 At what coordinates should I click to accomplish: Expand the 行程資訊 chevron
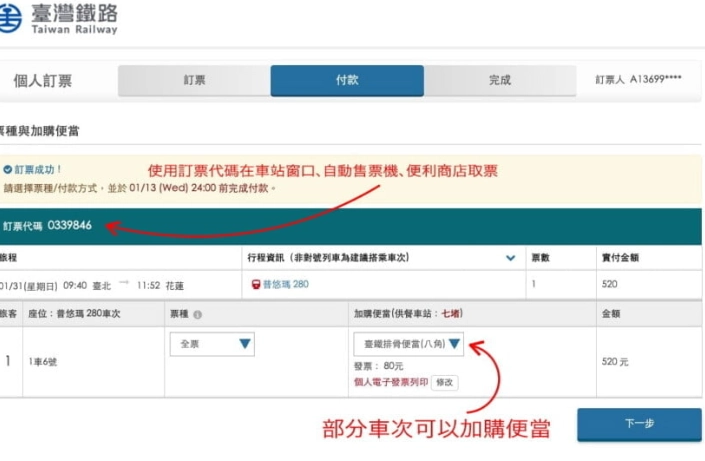pyautogui.click(x=510, y=258)
